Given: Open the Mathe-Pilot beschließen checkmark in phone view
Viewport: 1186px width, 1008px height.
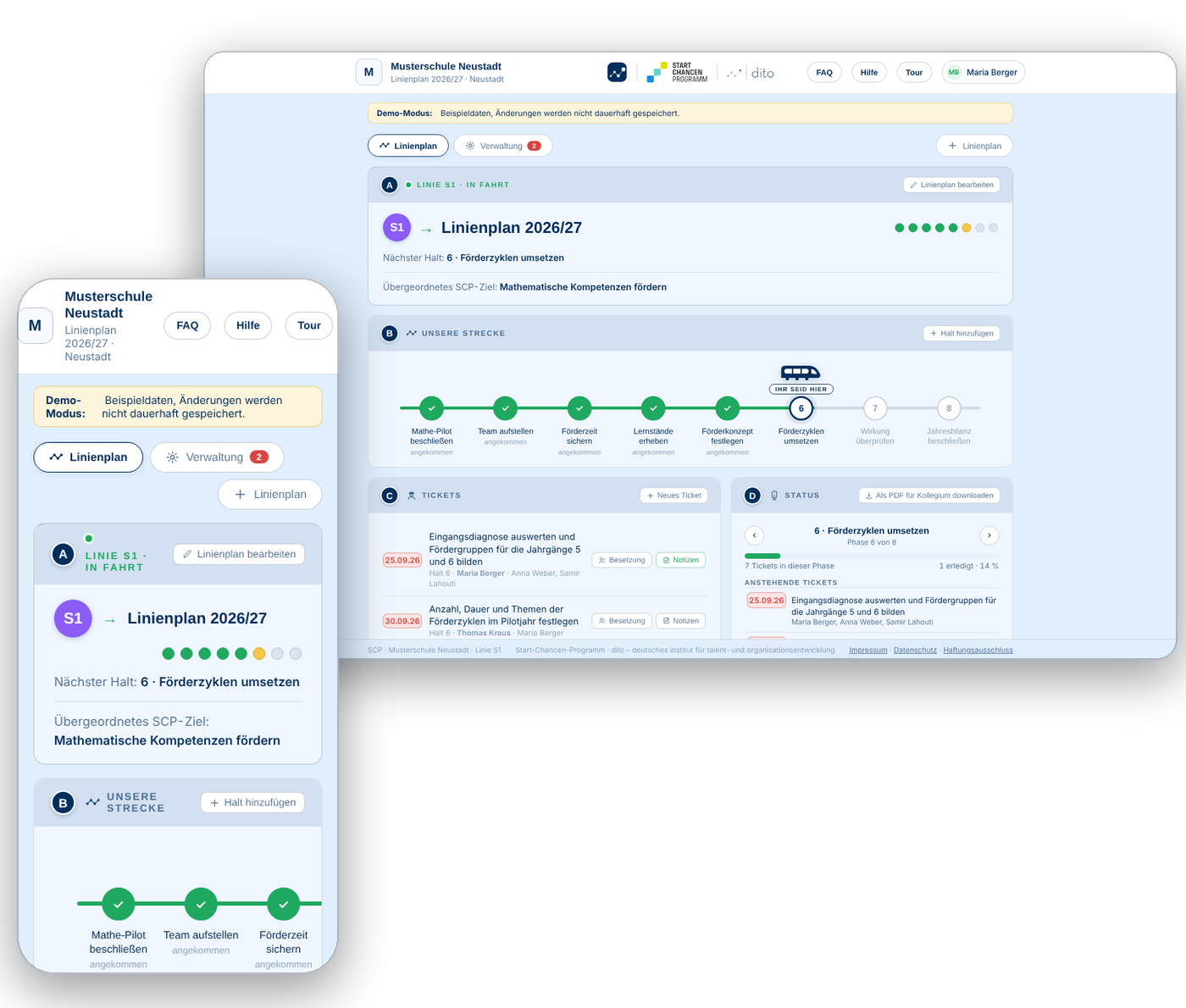Looking at the screenshot, I should pyautogui.click(x=119, y=904).
